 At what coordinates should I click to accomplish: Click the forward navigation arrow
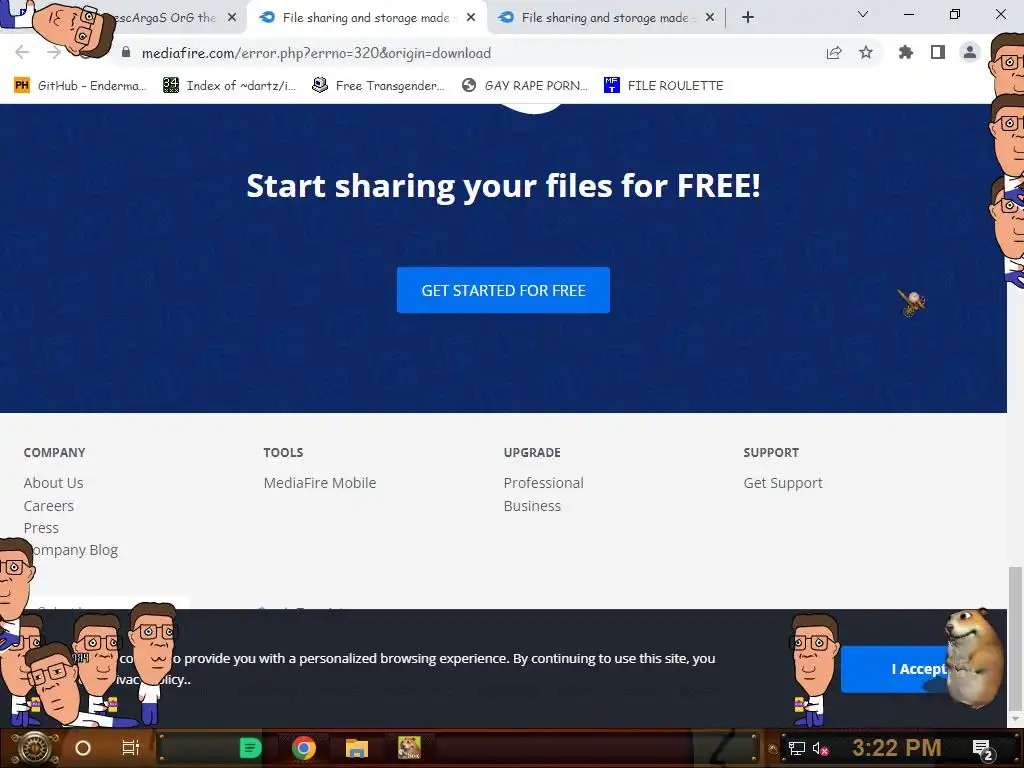[54, 52]
